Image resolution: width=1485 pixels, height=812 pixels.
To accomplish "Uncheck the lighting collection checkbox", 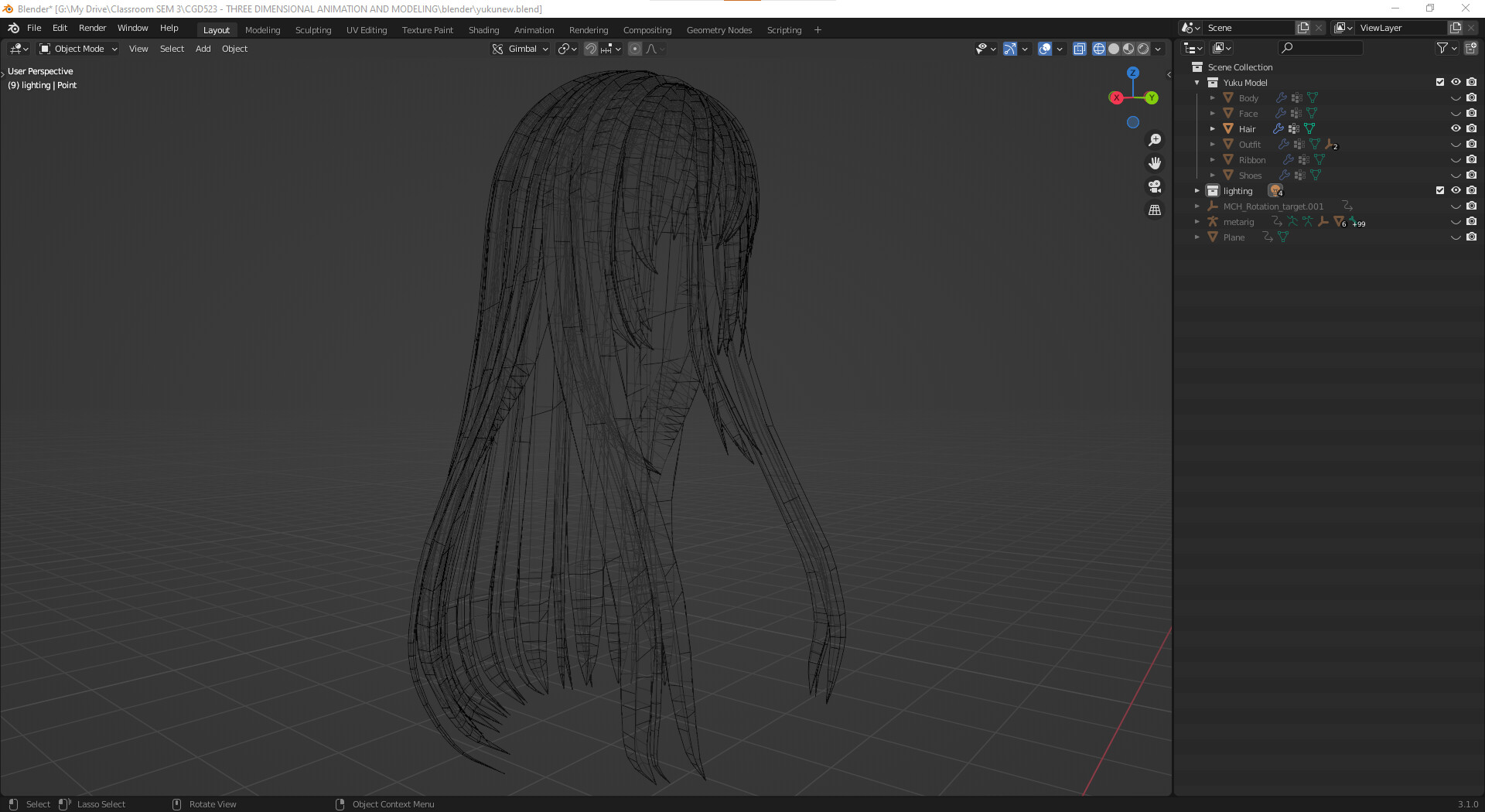I will [x=1440, y=190].
